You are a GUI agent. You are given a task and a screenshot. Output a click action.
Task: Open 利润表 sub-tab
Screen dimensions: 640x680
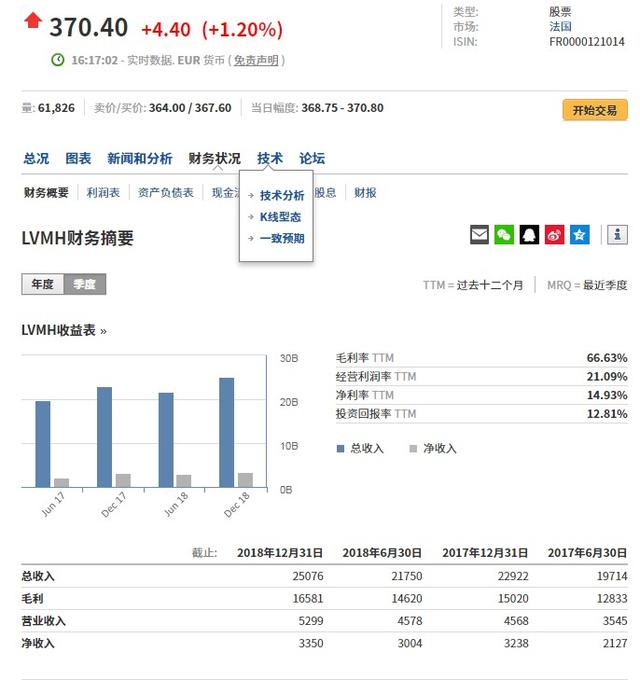pyautogui.click(x=103, y=193)
